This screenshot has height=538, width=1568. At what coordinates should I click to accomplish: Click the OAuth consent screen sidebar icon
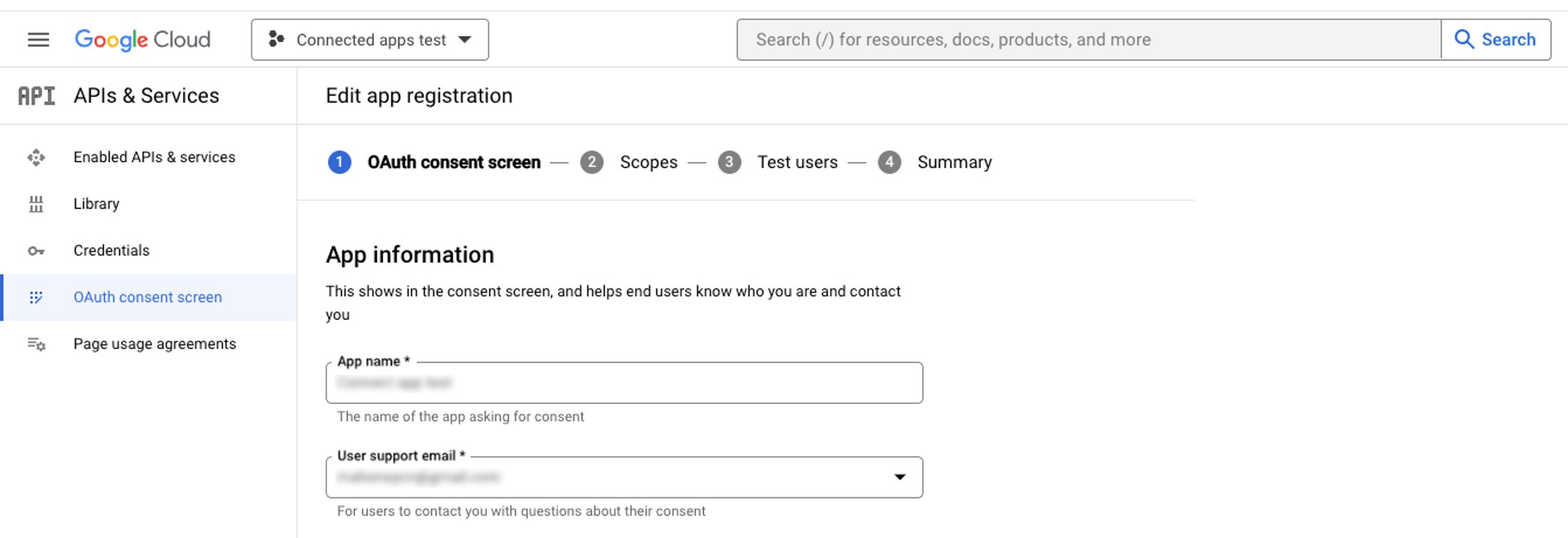click(36, 297)
